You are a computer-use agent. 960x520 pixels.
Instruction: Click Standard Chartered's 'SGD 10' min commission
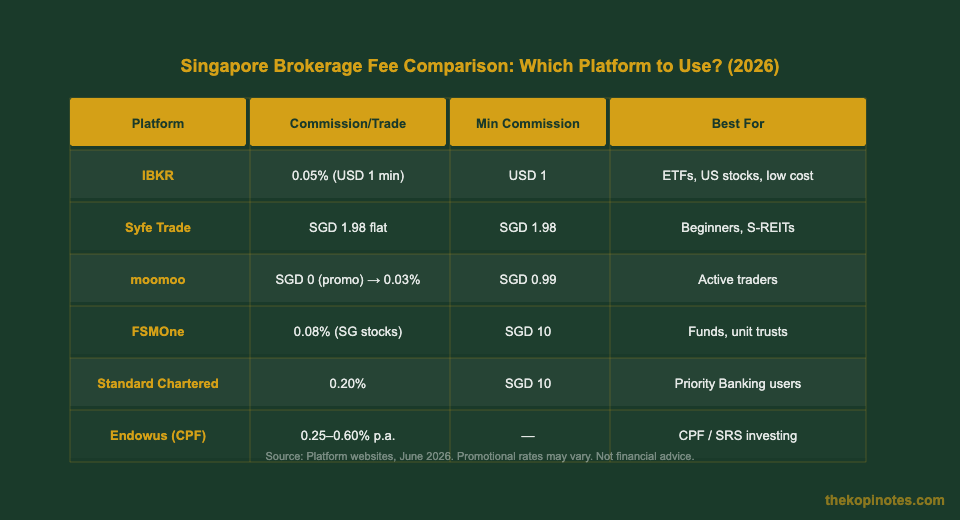(x=528, y=384)
